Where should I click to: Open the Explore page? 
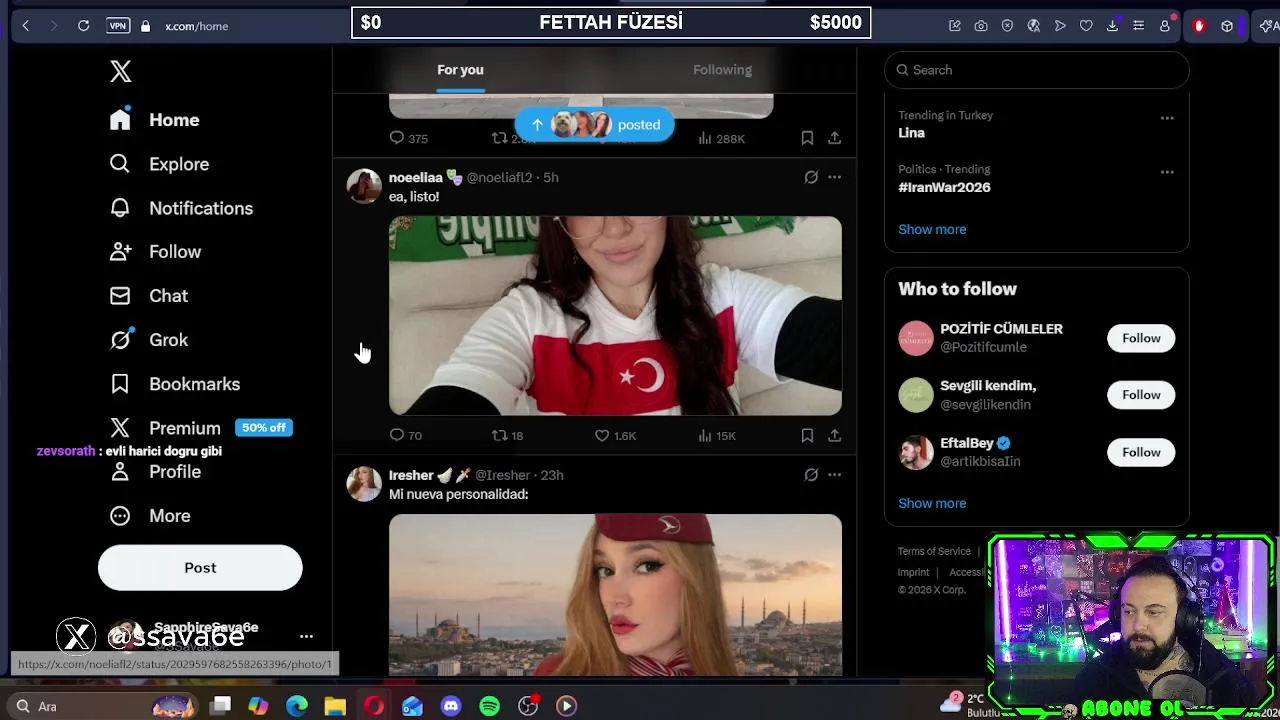pos(159,164)
